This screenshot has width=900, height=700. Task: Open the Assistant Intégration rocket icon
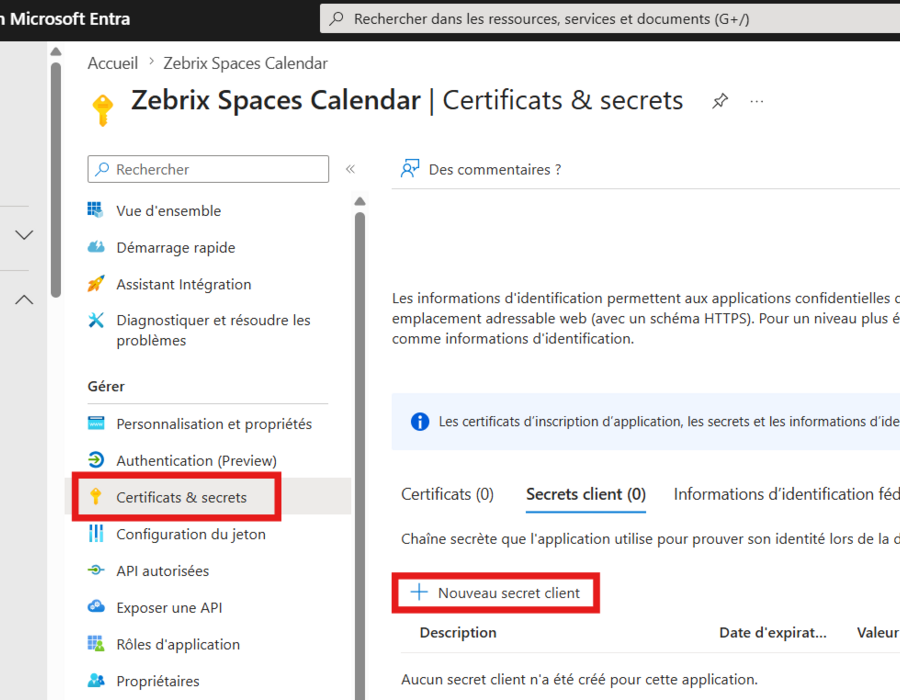[x=95, y=283]
